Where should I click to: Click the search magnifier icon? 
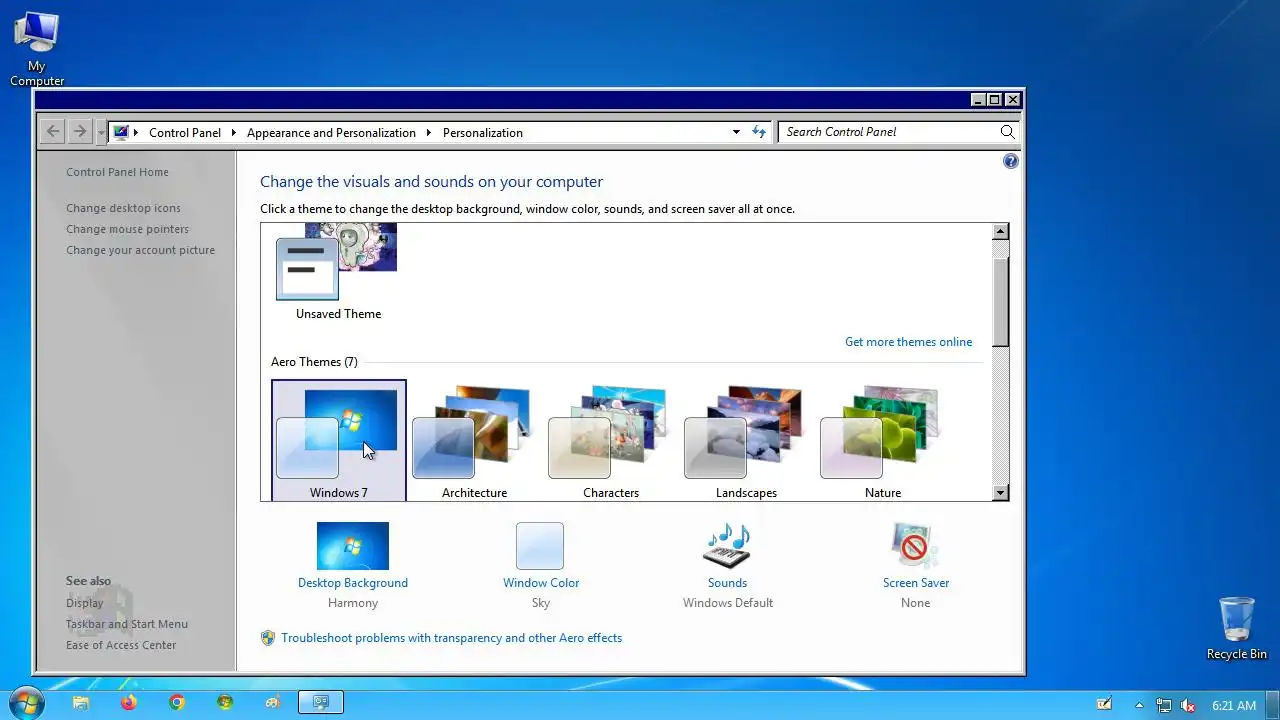1007,132
